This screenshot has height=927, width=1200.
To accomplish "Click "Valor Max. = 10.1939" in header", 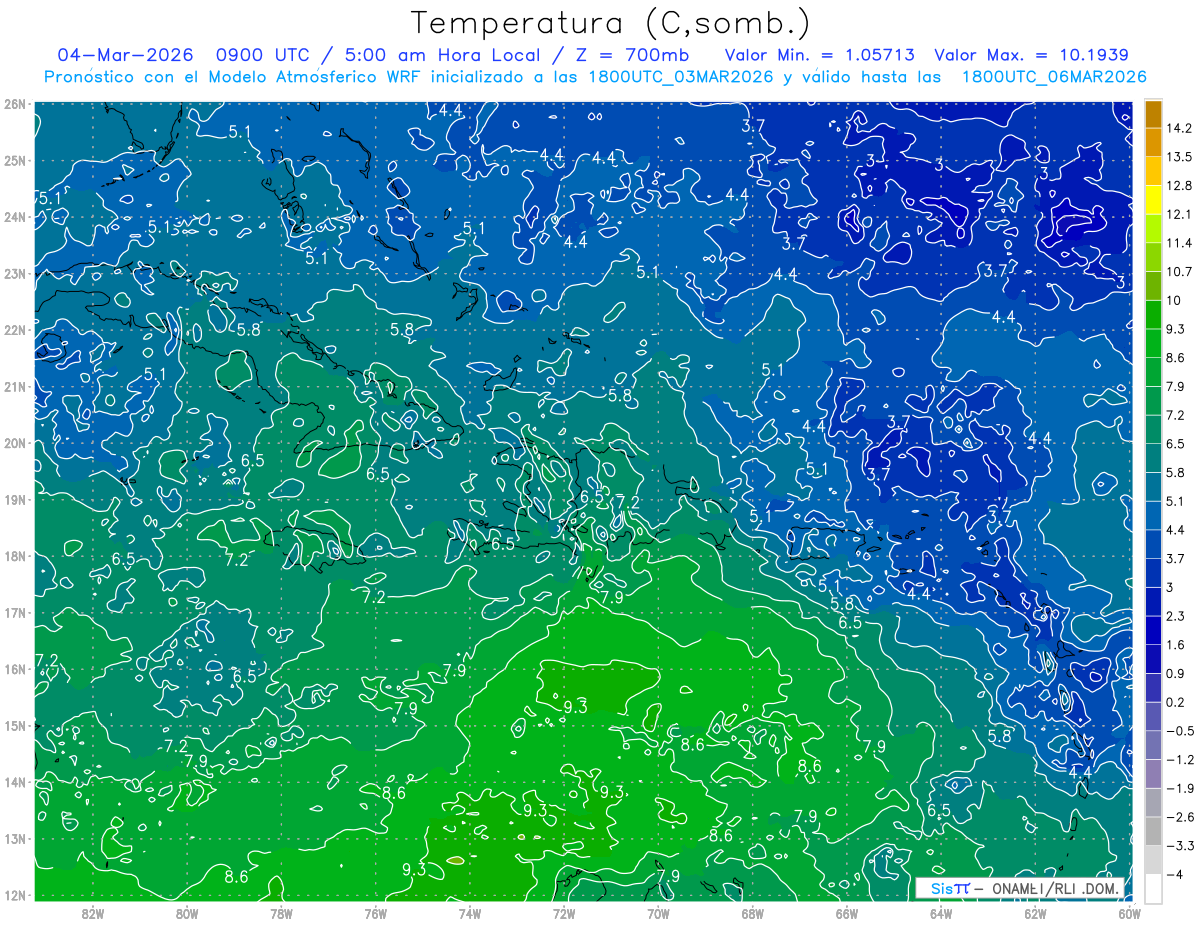I will pos(1032,55).
